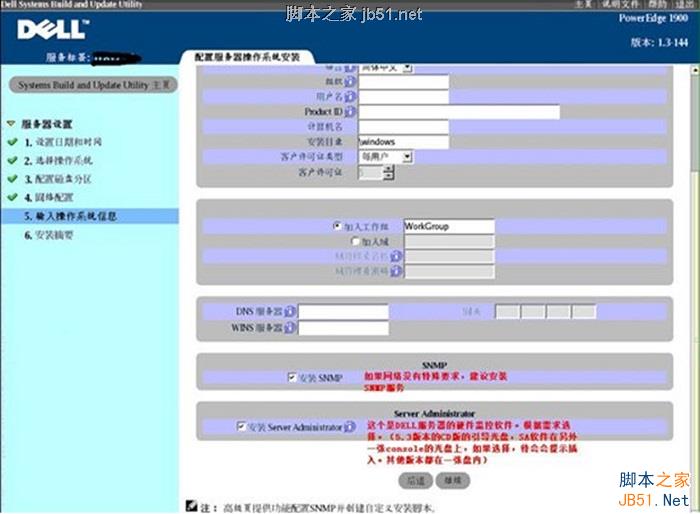Viewport: 700px width, 514px height.
Task: Click info icon beside the domain administrator password field
Action: coord(396,271)
